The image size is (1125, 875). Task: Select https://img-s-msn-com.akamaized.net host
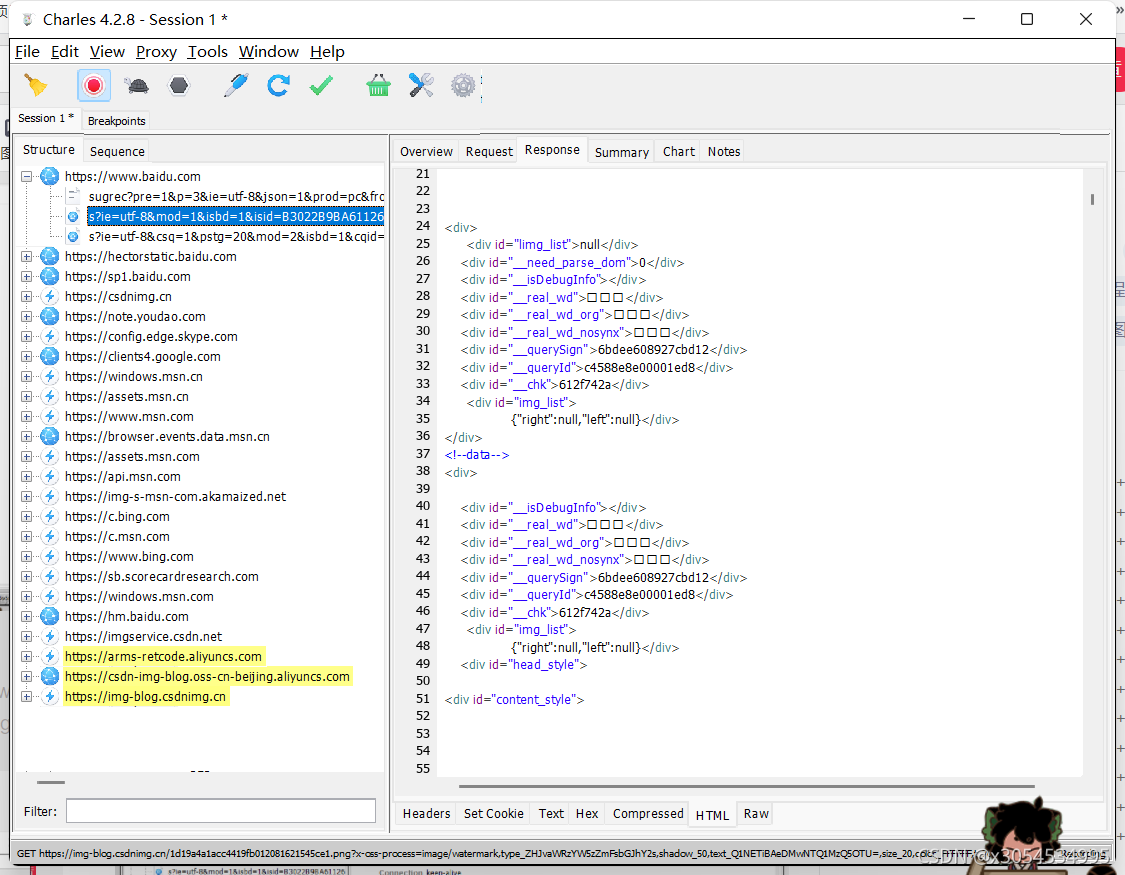[175, 496]
